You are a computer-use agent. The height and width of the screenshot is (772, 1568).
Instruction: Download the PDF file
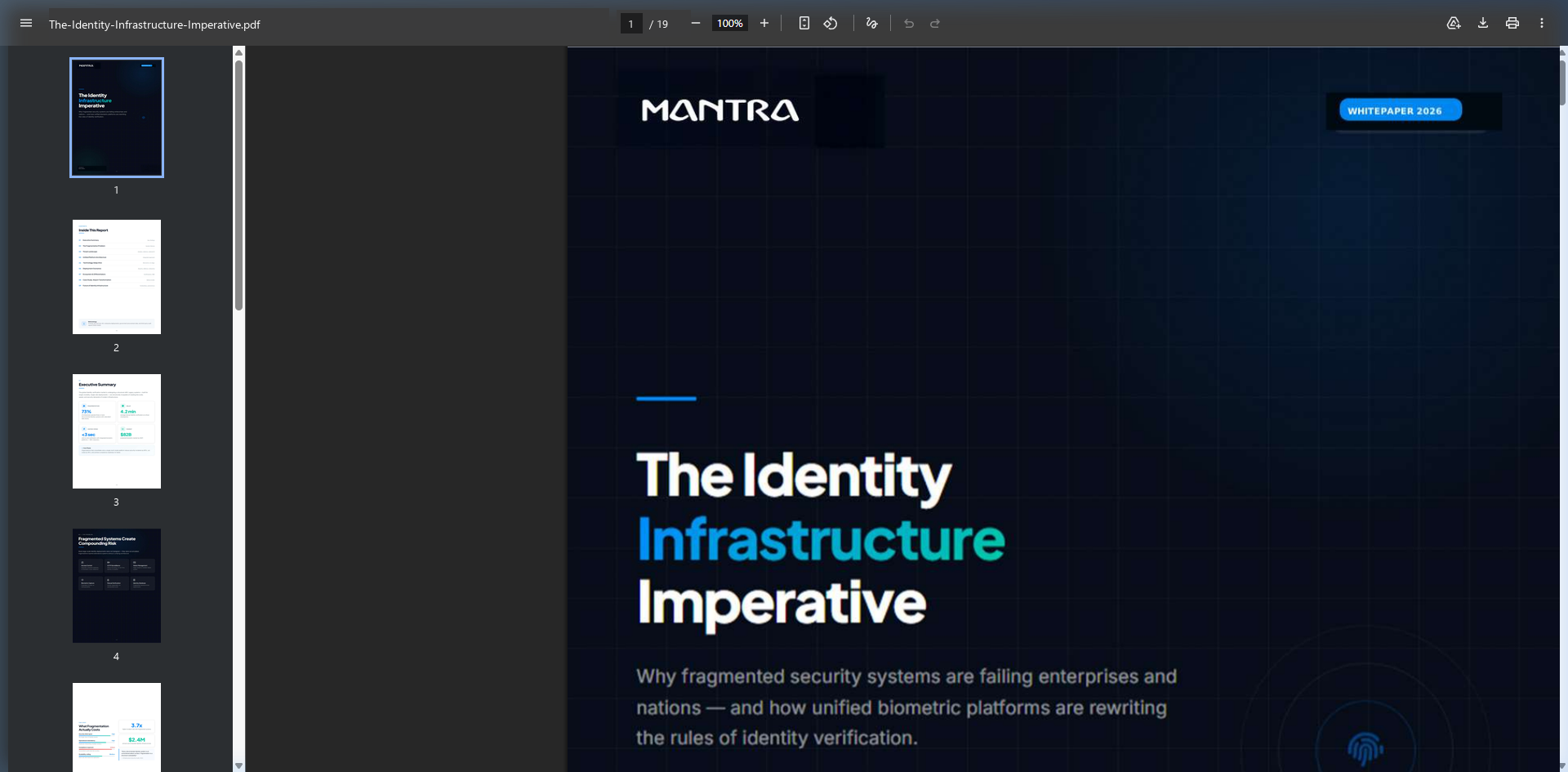pyautogui.click(x=1483, y=23)
